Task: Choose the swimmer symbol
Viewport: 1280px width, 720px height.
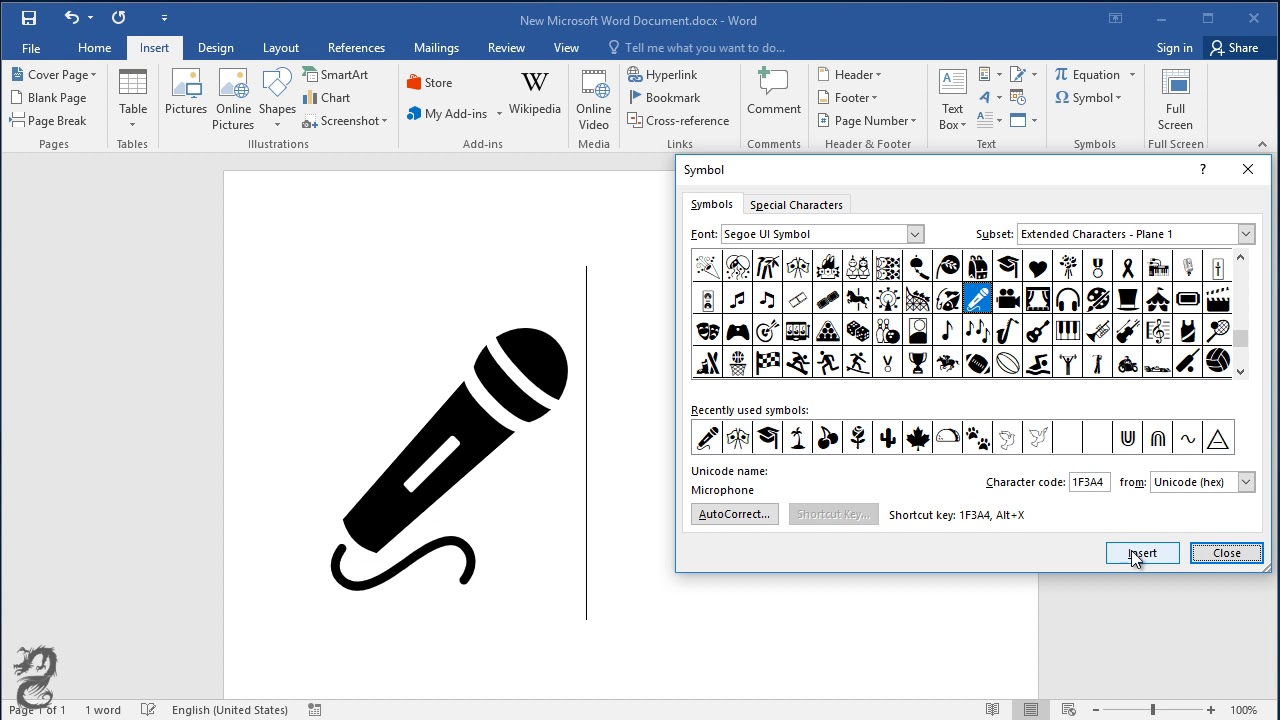Action: point(1038,362)
